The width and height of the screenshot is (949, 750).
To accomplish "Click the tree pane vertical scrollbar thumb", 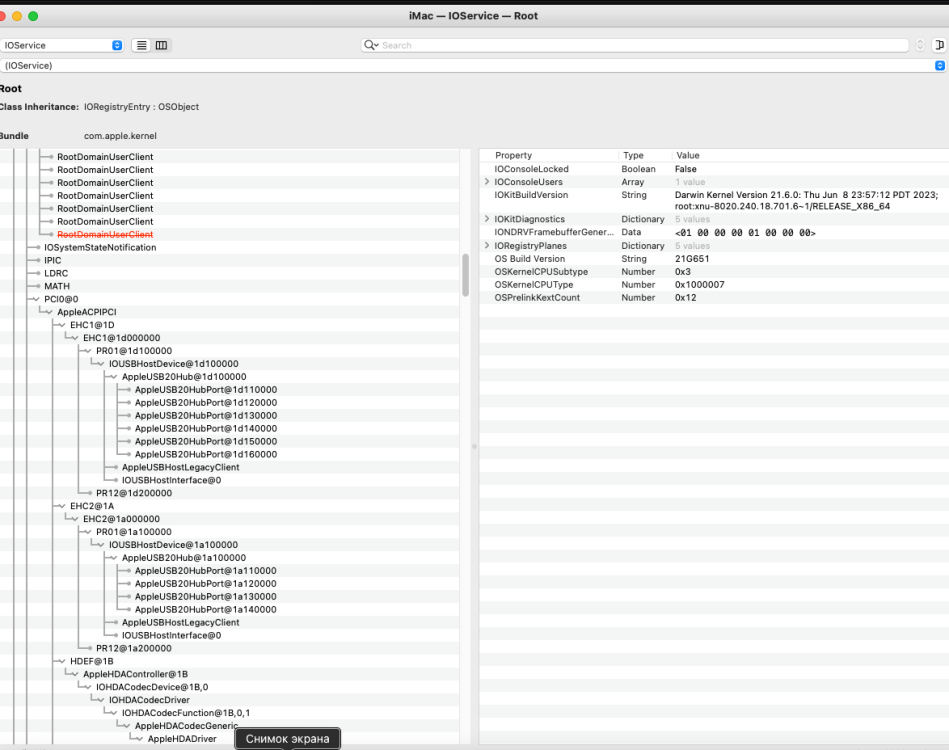I will coord(465,275).
